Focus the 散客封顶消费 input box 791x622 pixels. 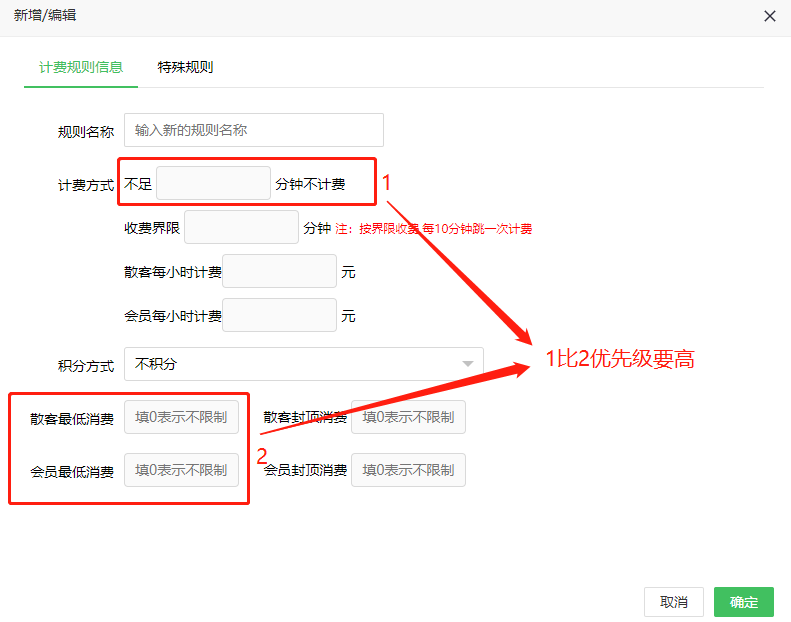tap(408, 417)
